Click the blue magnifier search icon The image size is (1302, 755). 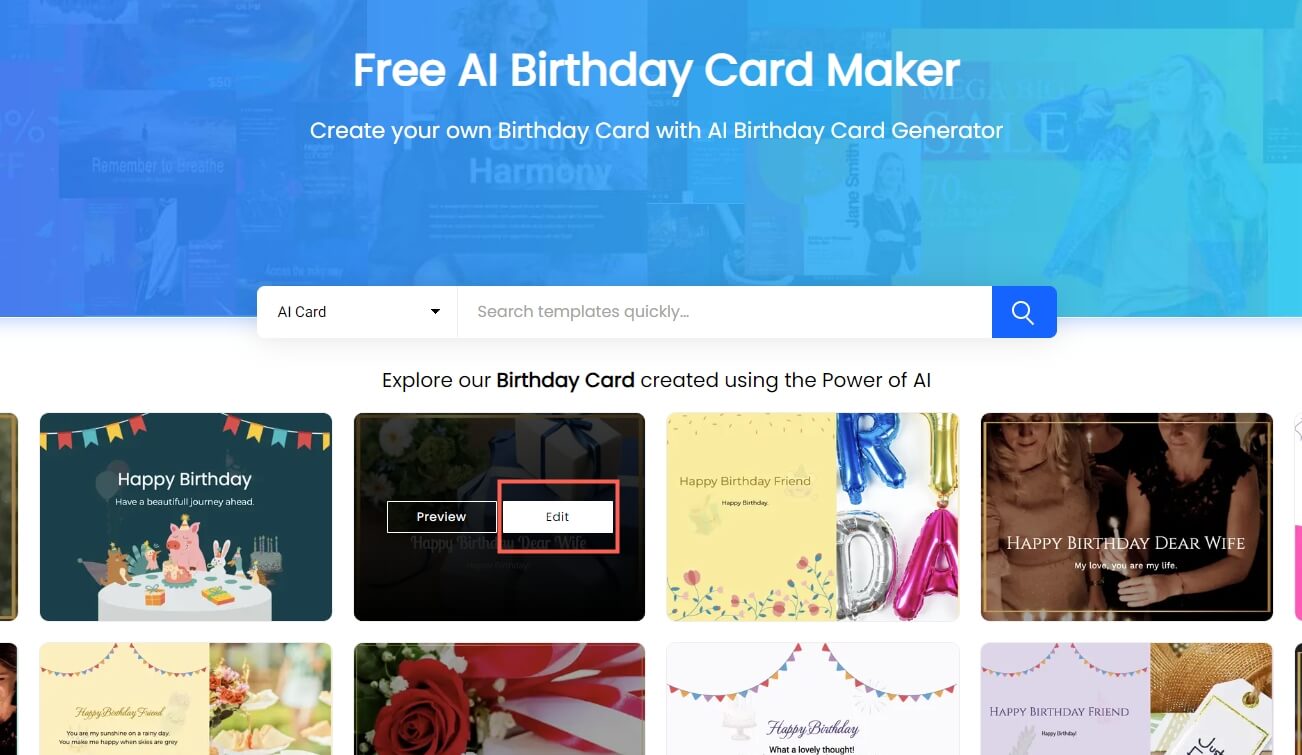(x=1023, y=312)
